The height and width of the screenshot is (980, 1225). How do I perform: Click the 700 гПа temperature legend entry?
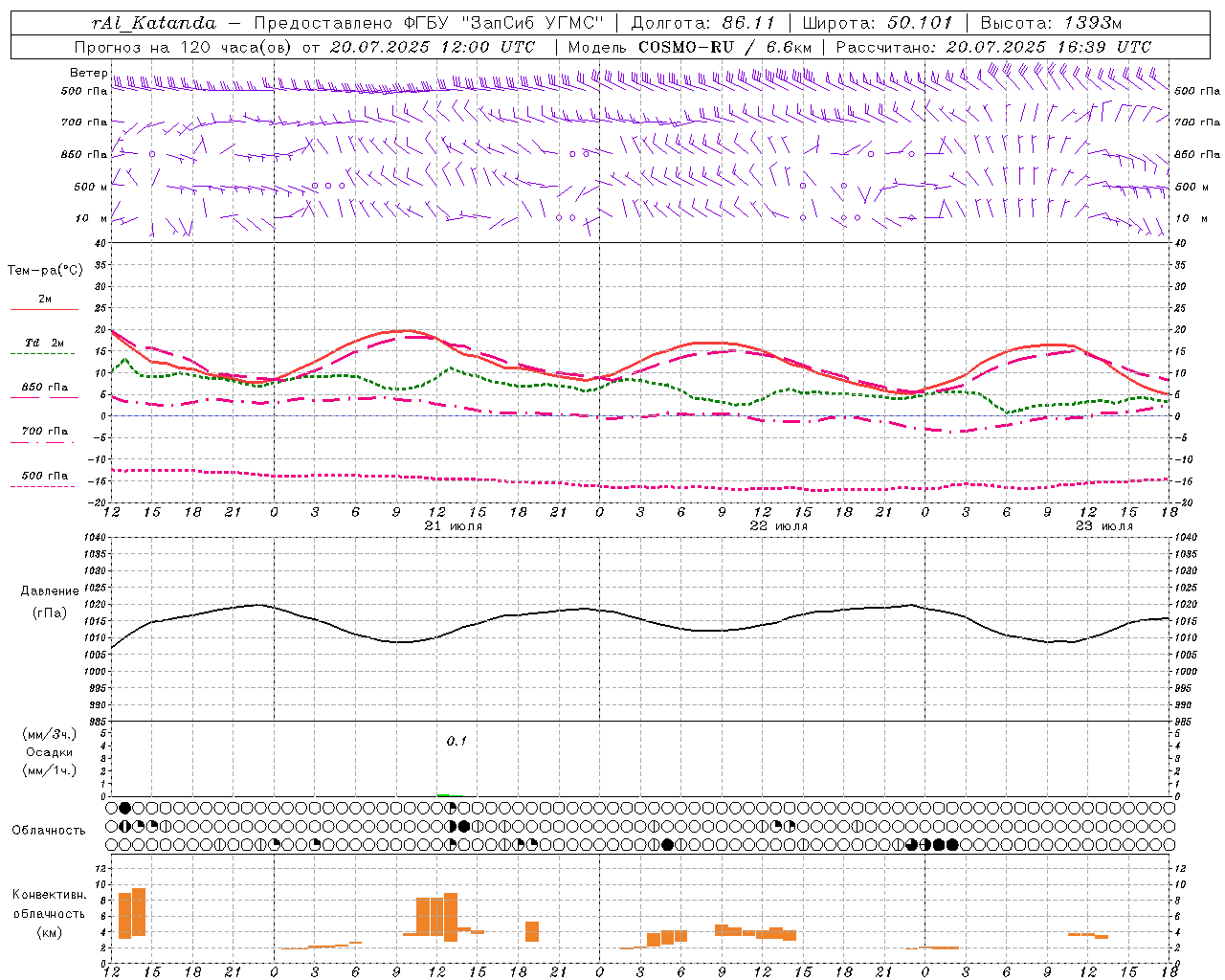point(44,432)
